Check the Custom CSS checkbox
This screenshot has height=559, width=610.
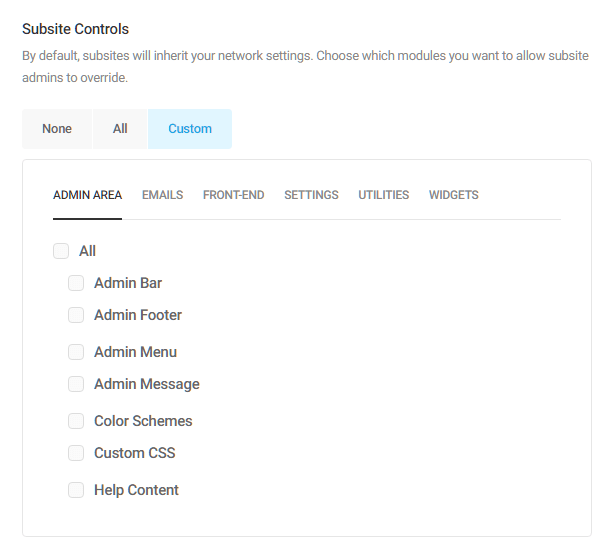pos(76,453)
